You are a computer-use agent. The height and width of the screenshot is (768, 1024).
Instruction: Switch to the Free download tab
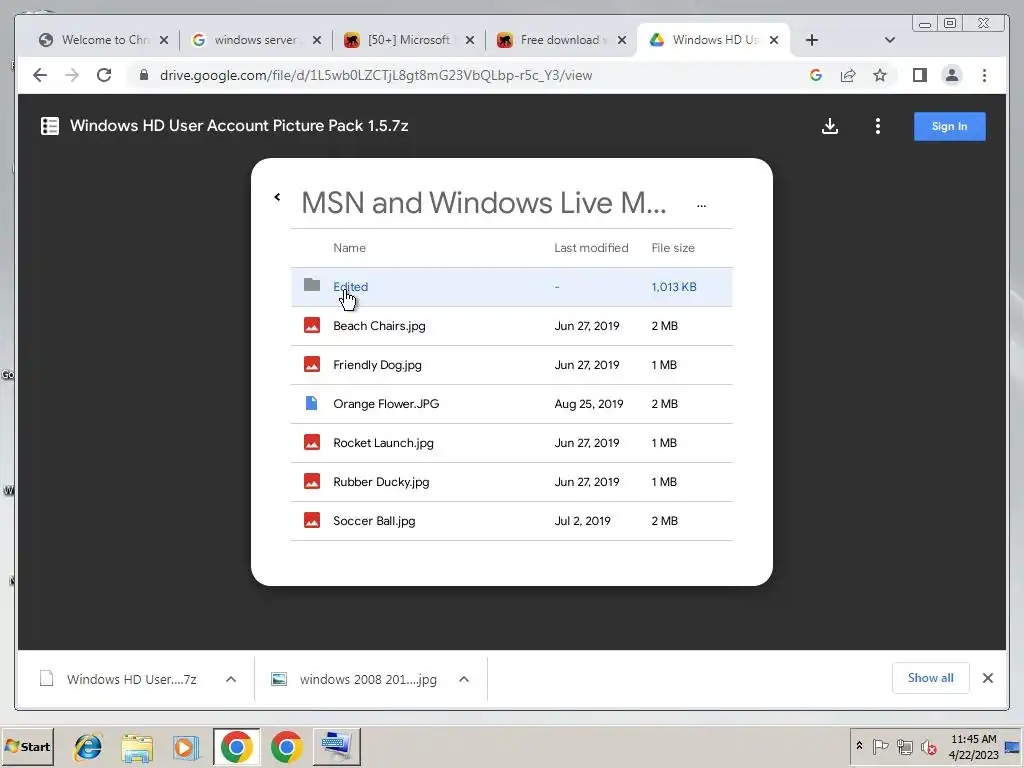coord(563,40)
